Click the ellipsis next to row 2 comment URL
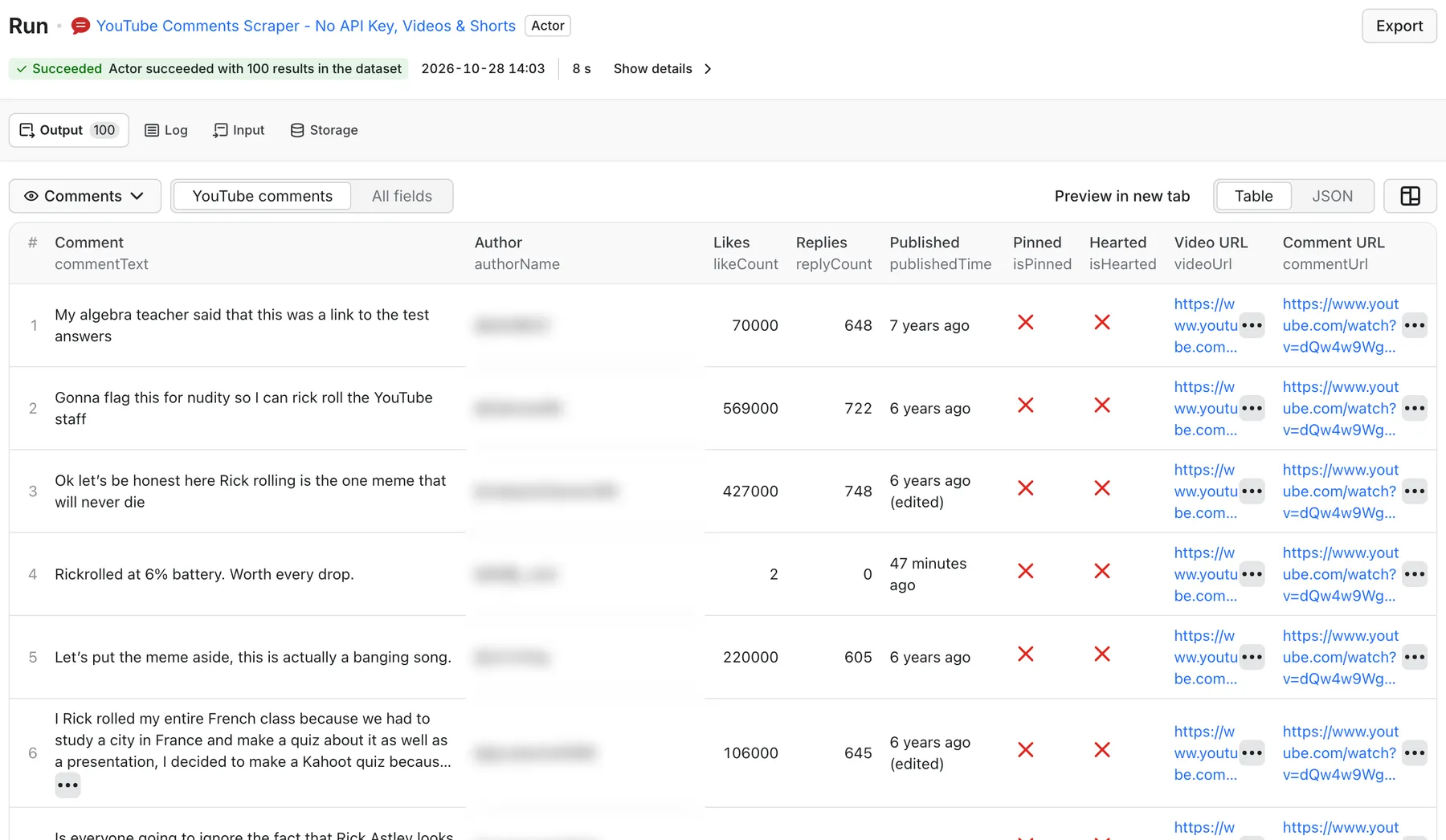1446x840 pixels. pyautogui.click(x=1415, y=408)
